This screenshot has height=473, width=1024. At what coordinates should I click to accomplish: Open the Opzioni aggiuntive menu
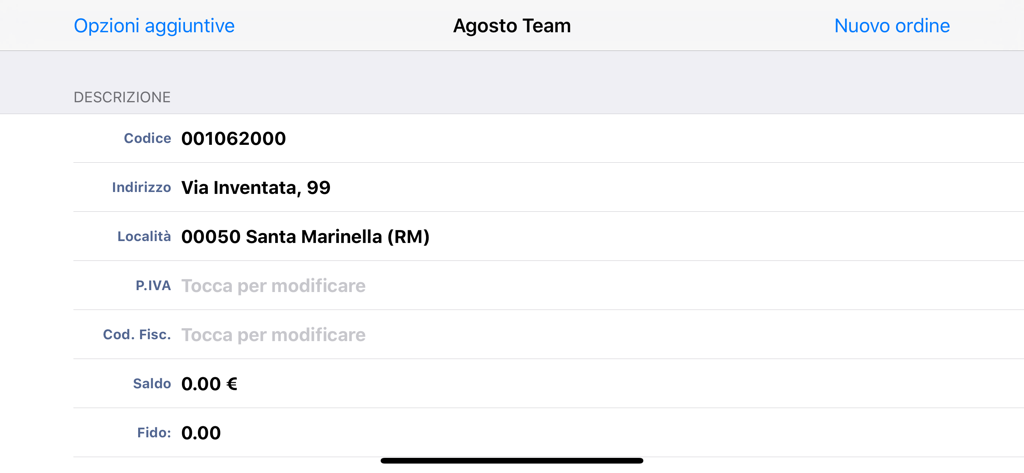pos(154,26)
